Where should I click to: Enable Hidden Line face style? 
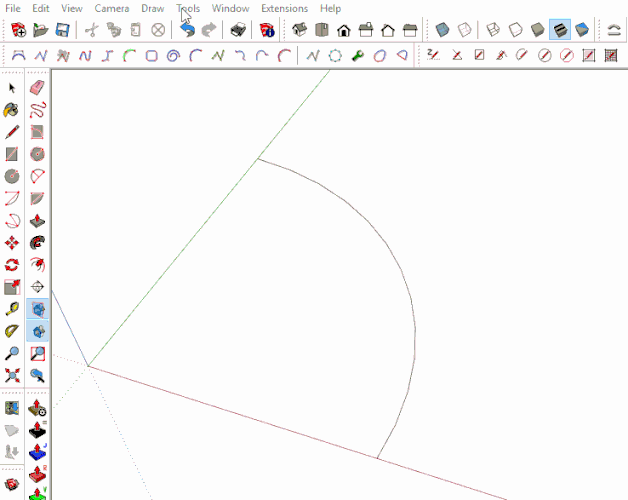pyautogui.click(x=515, y=30)
